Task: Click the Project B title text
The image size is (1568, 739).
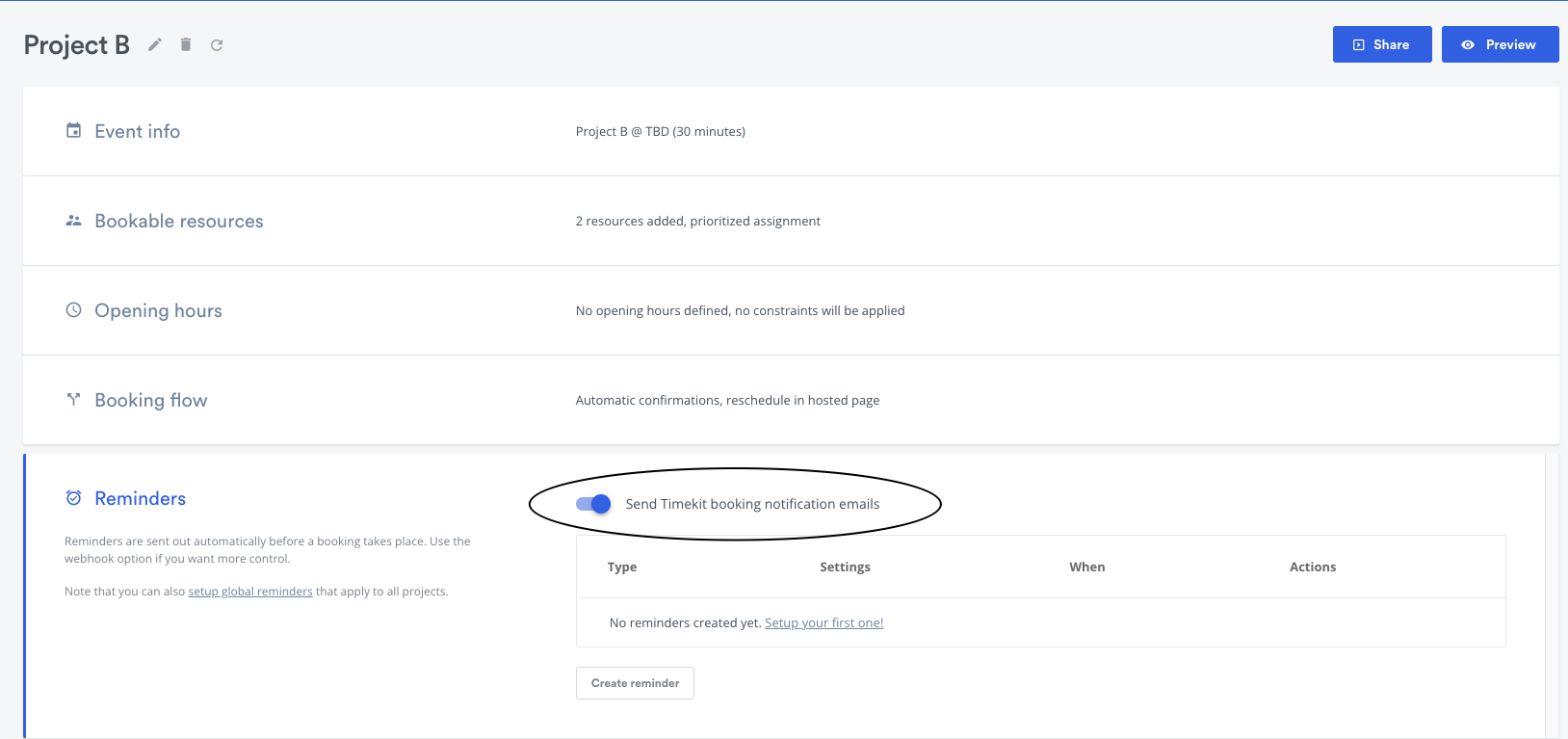Action: (x=76, y=45)
